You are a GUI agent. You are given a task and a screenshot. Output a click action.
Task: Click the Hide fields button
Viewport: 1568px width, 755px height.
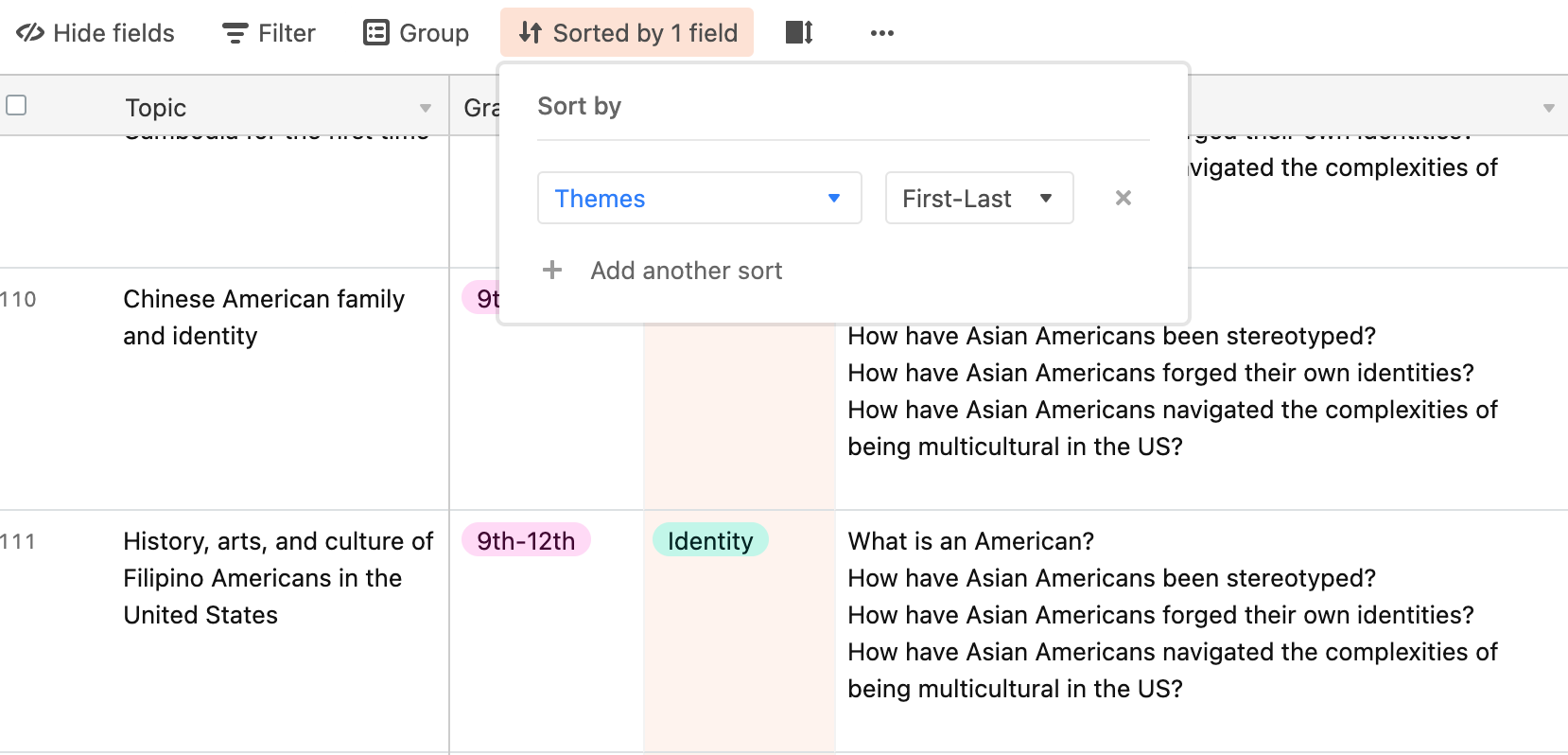click(96, 33)
